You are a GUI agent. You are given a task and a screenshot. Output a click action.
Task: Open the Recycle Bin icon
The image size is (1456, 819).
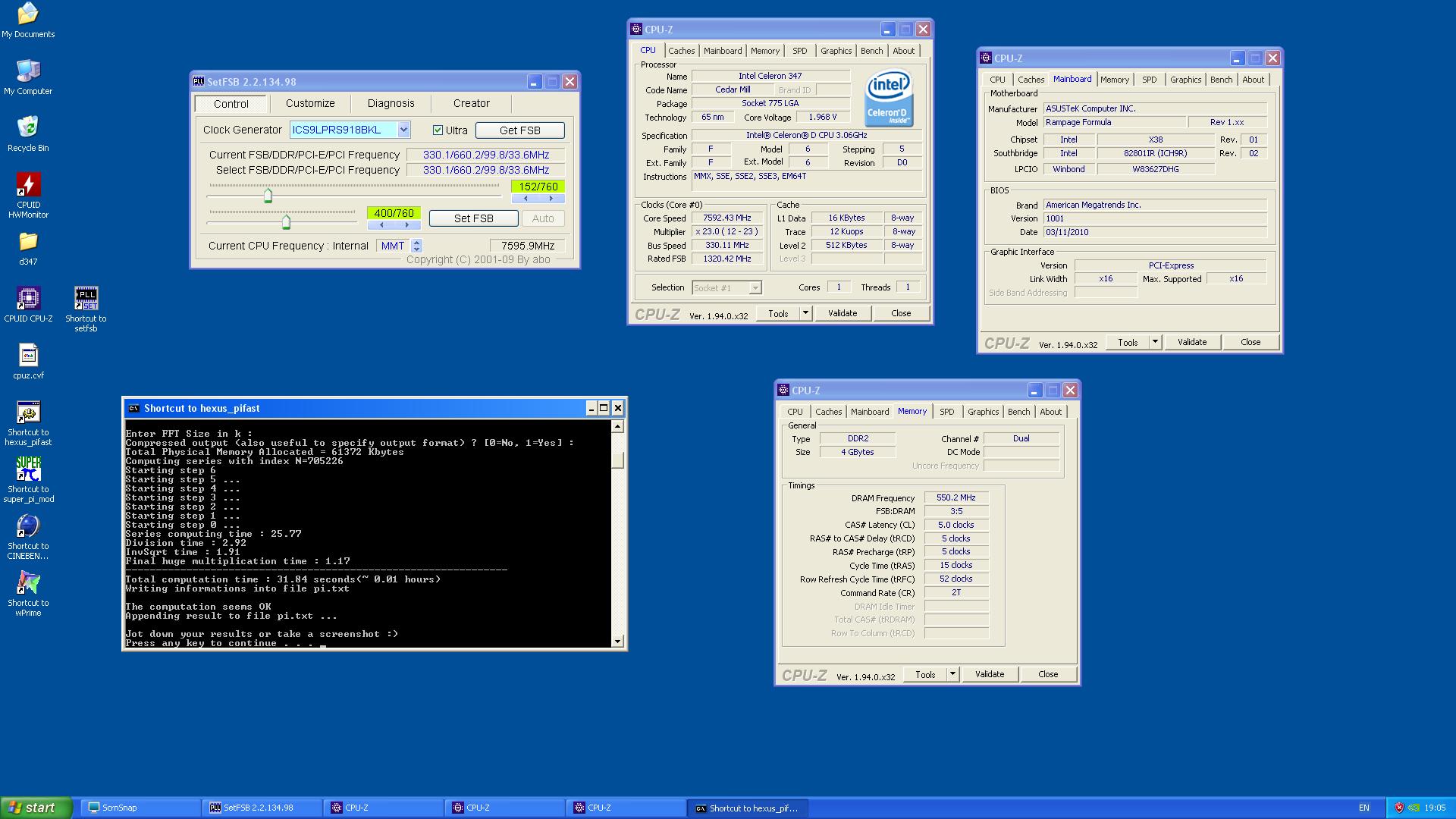tap(28, 134)
